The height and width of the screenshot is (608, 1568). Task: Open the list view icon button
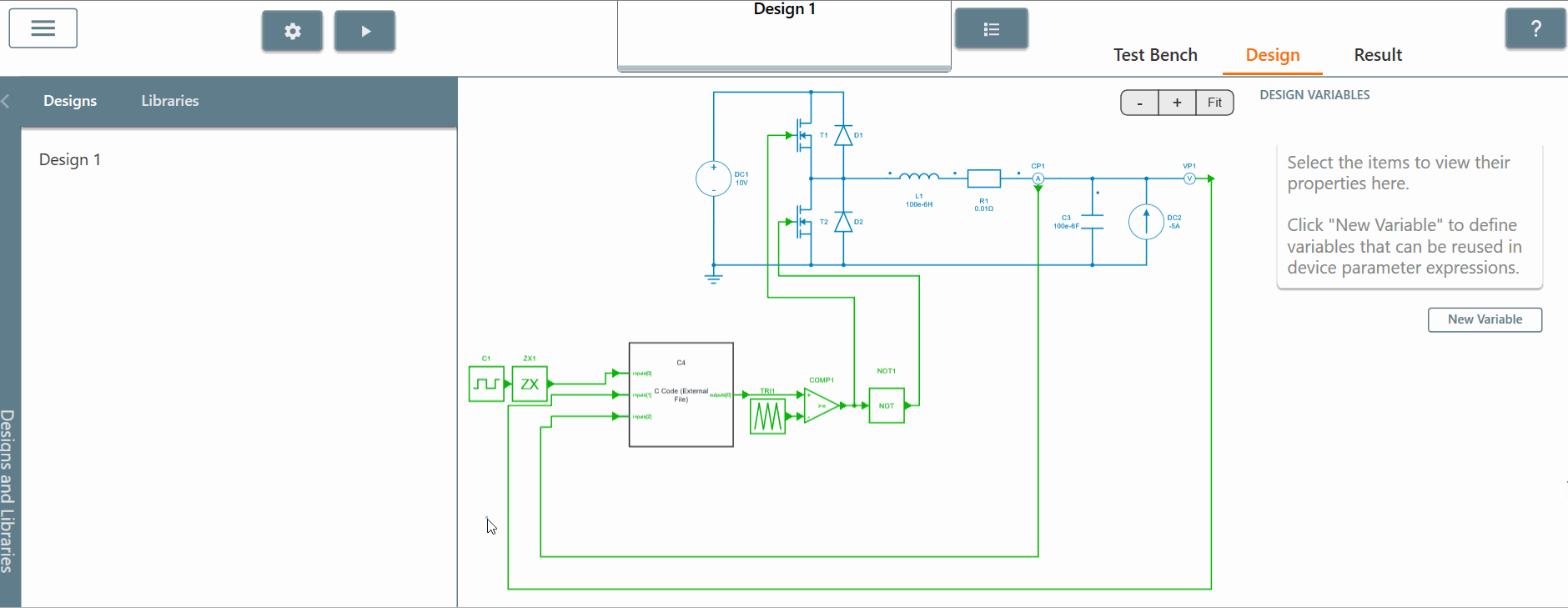click(991, 29)
